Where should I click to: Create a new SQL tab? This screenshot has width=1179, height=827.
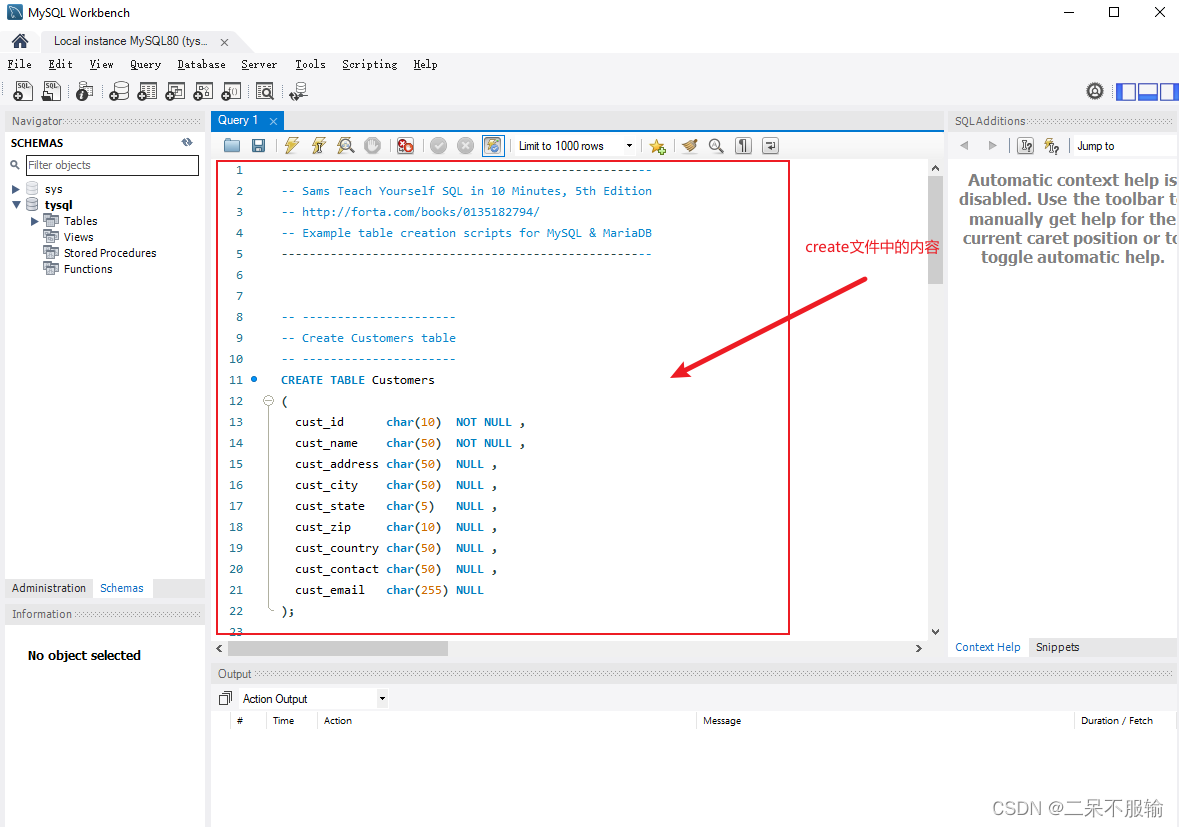(x=22, y=90)
